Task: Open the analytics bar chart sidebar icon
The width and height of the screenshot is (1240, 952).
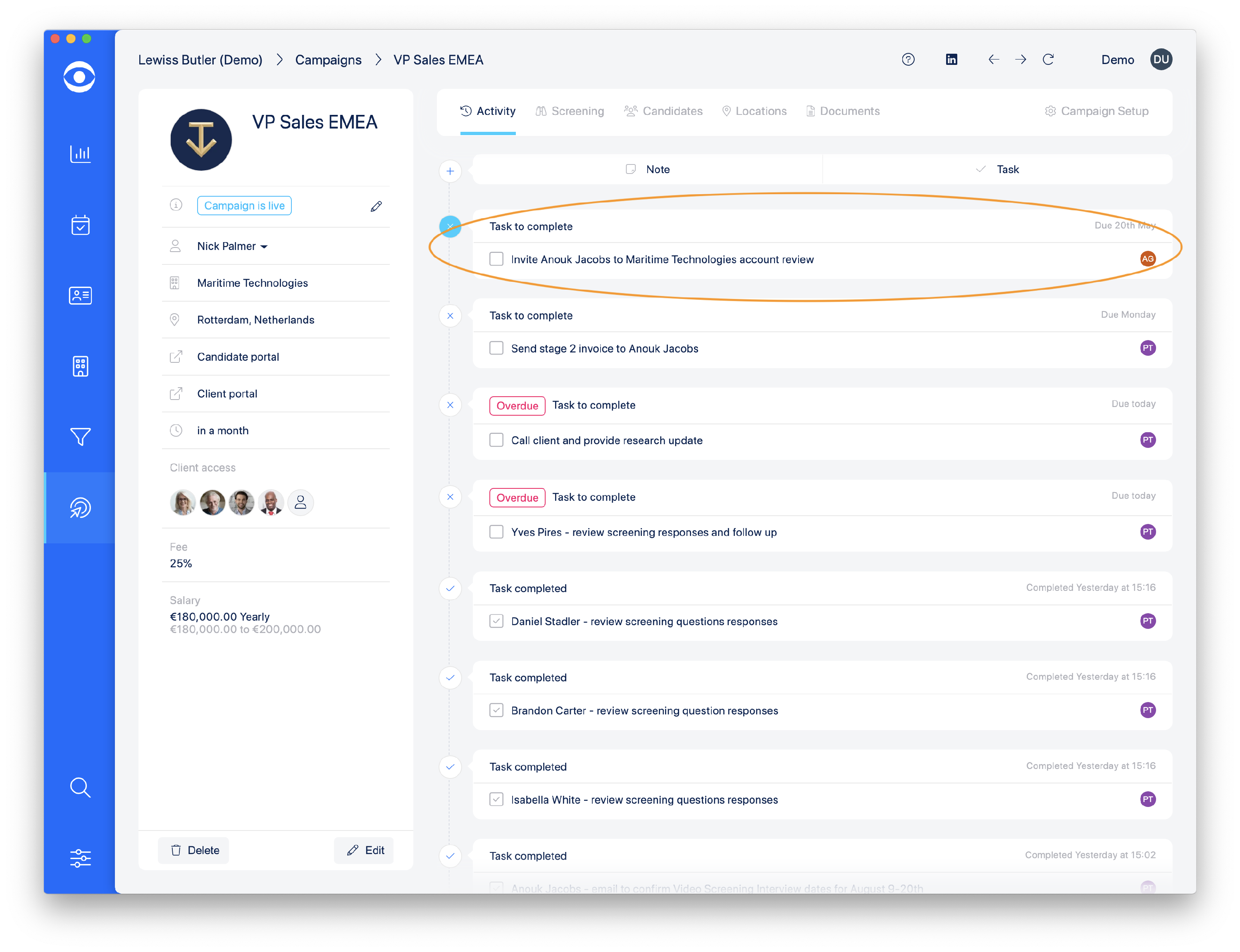Action: point(80,154)
